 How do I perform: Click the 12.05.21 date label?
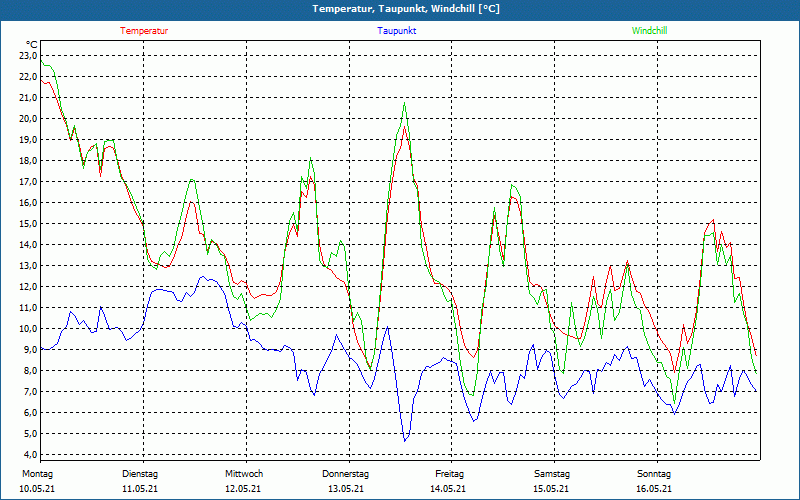pos(243,489)
